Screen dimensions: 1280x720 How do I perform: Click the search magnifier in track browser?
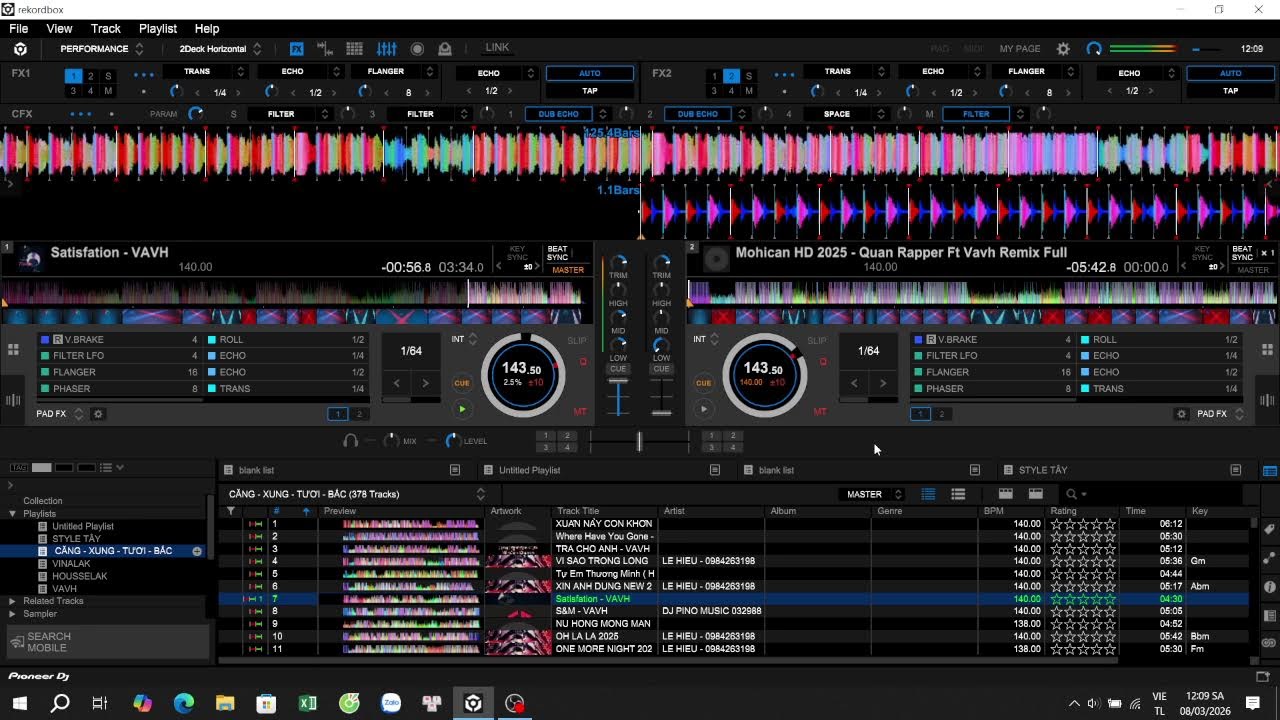click(1071, 494)
